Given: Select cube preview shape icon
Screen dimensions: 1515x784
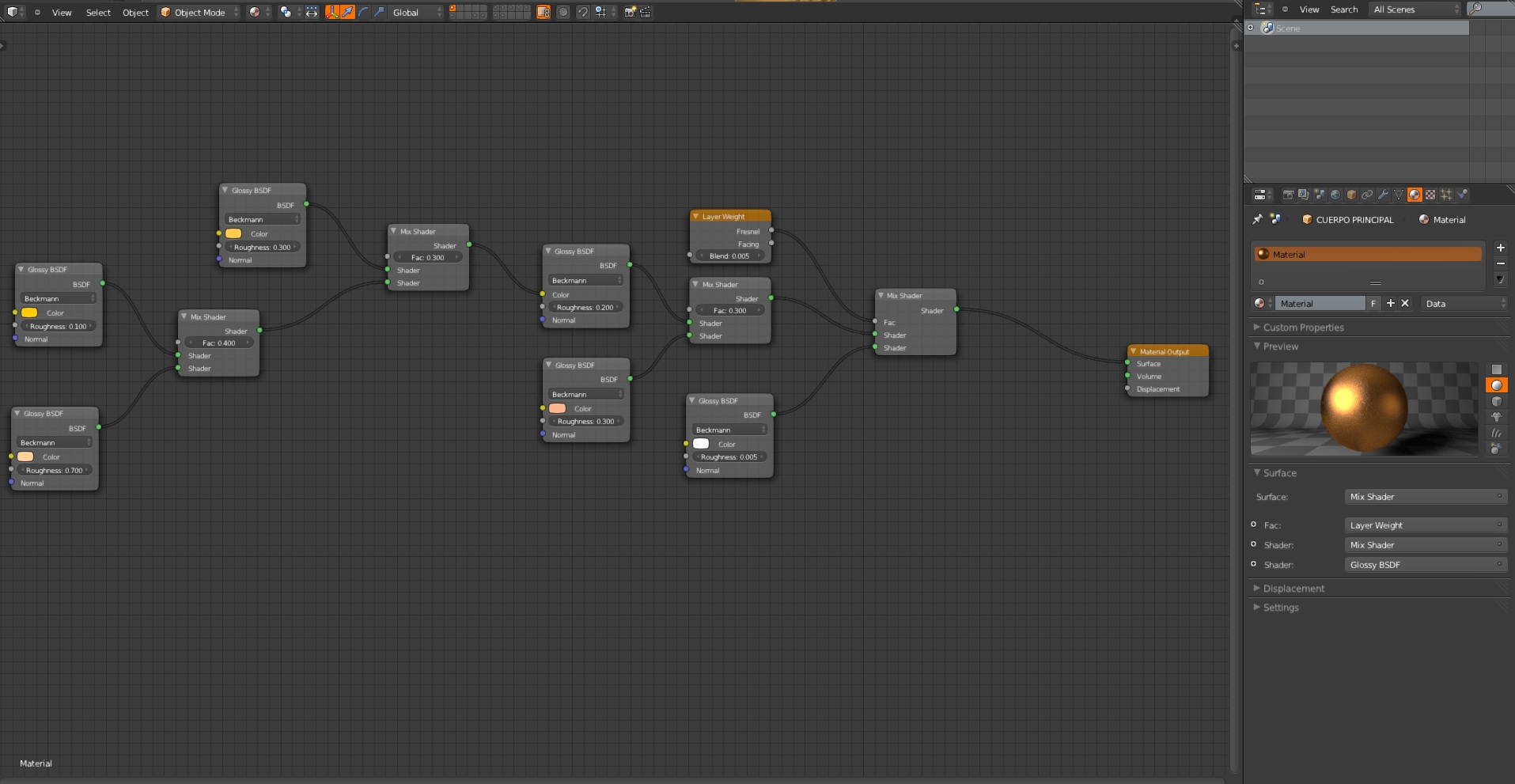Looking at the screenshot, I should pyautogui.click(x=1496, y=401).
